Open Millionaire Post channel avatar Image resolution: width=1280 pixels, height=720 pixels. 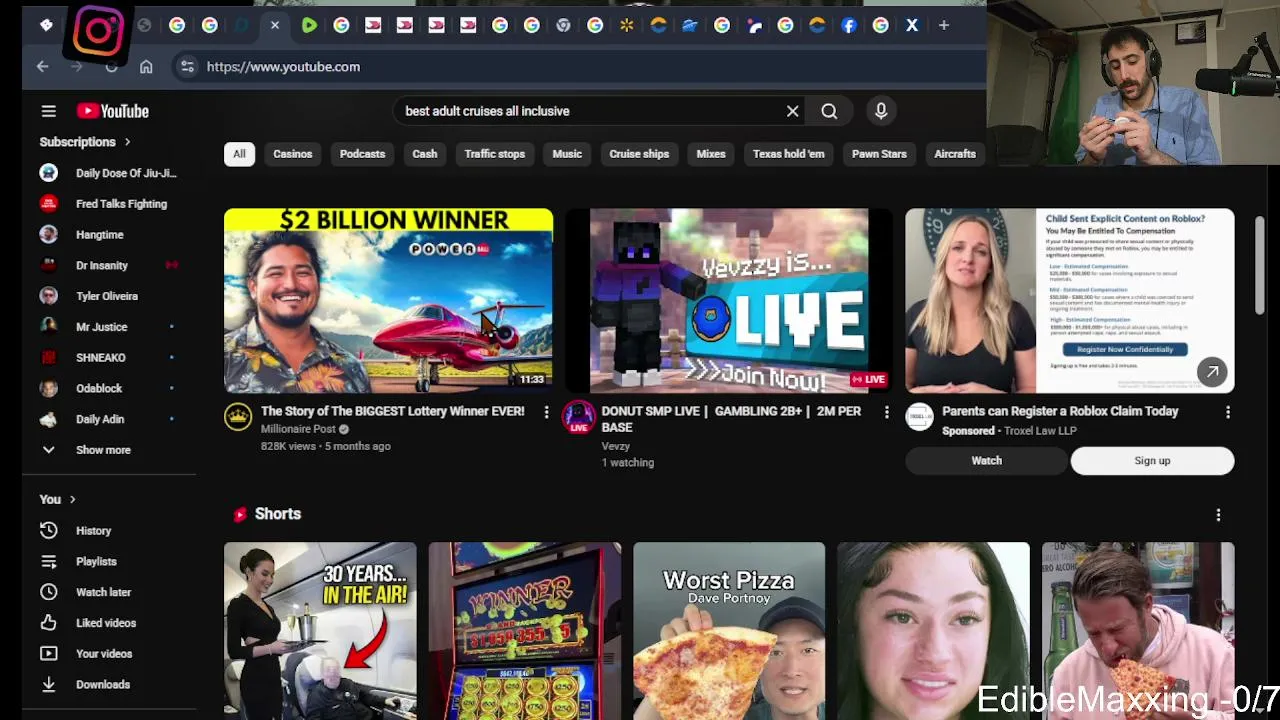click(x=238, y=417)
